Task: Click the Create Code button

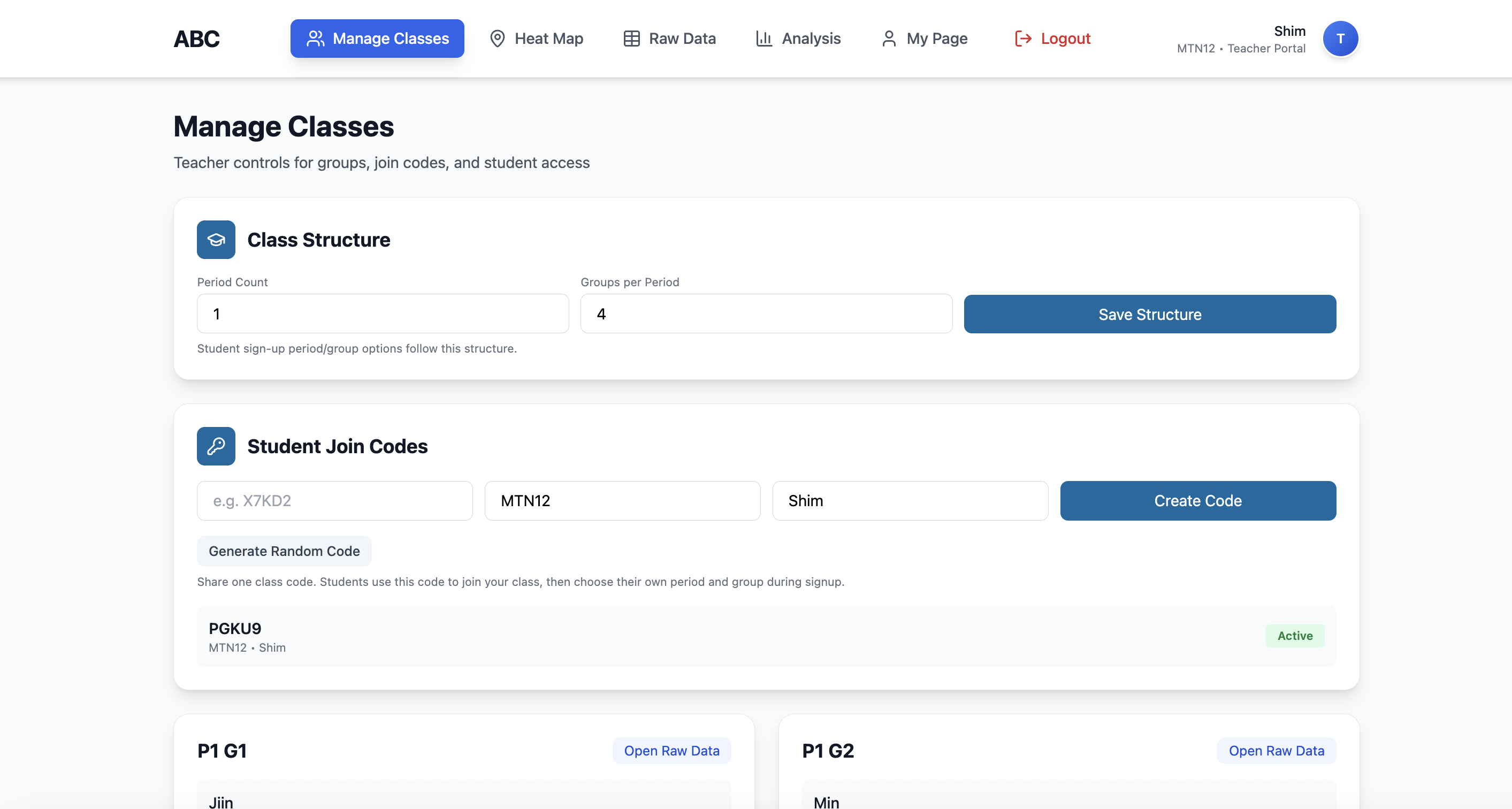Action: (x=1197, y=501)
